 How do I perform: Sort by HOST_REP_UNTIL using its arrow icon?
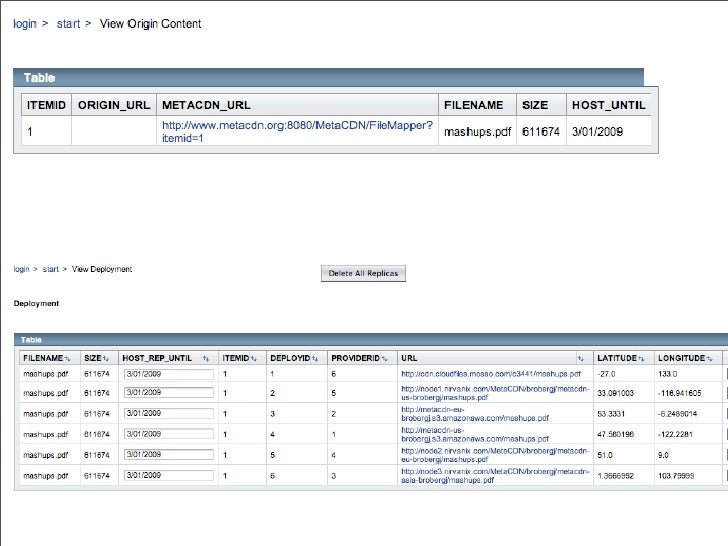(x=205, y=358)
